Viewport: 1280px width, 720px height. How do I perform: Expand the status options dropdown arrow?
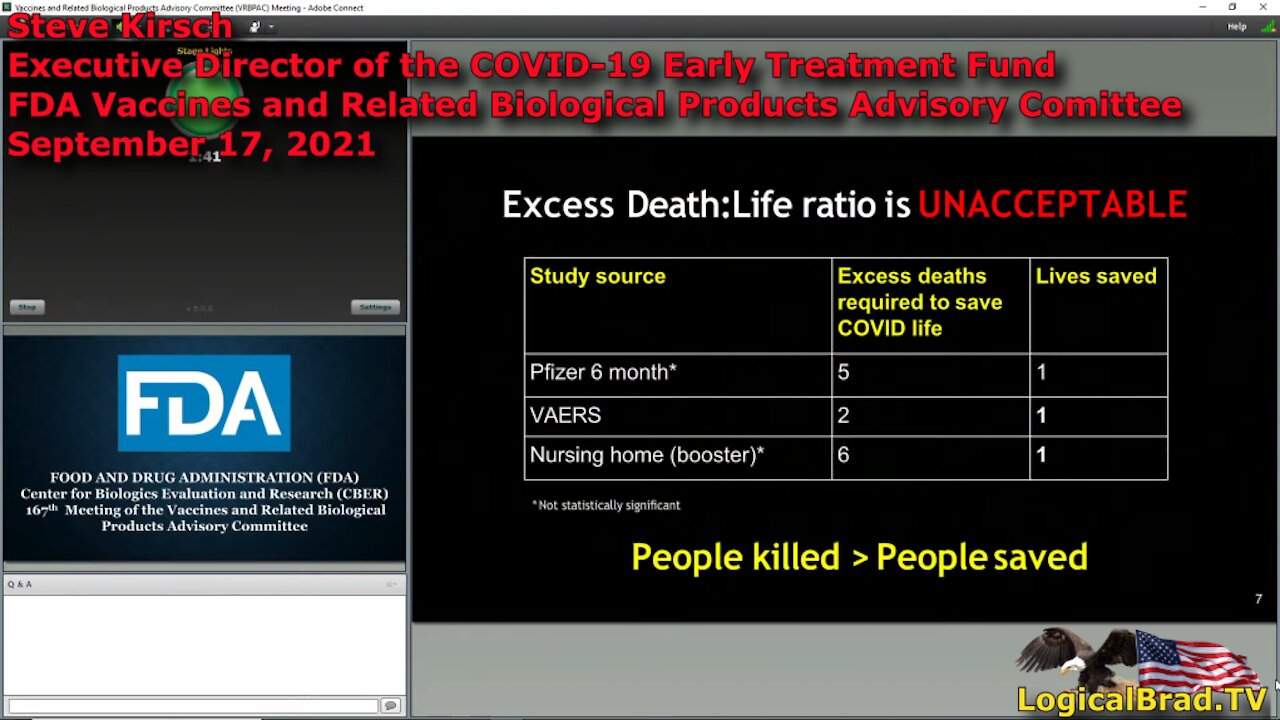click(270, 27)
